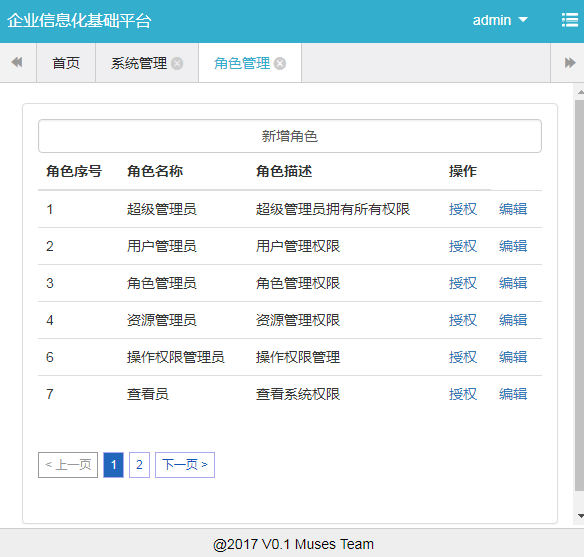Click 授权 for 查看员 row

(463, 394)
